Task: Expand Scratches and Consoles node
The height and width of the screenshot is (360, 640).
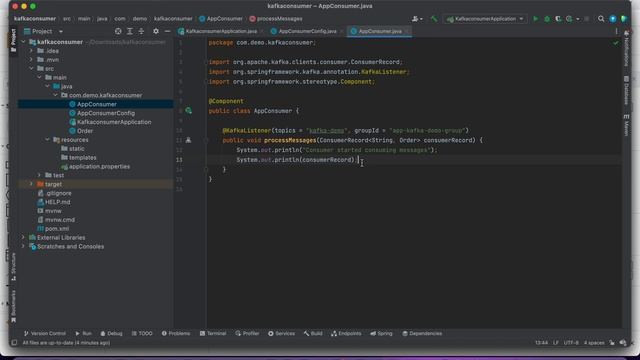Action: (x=23, y=247)
